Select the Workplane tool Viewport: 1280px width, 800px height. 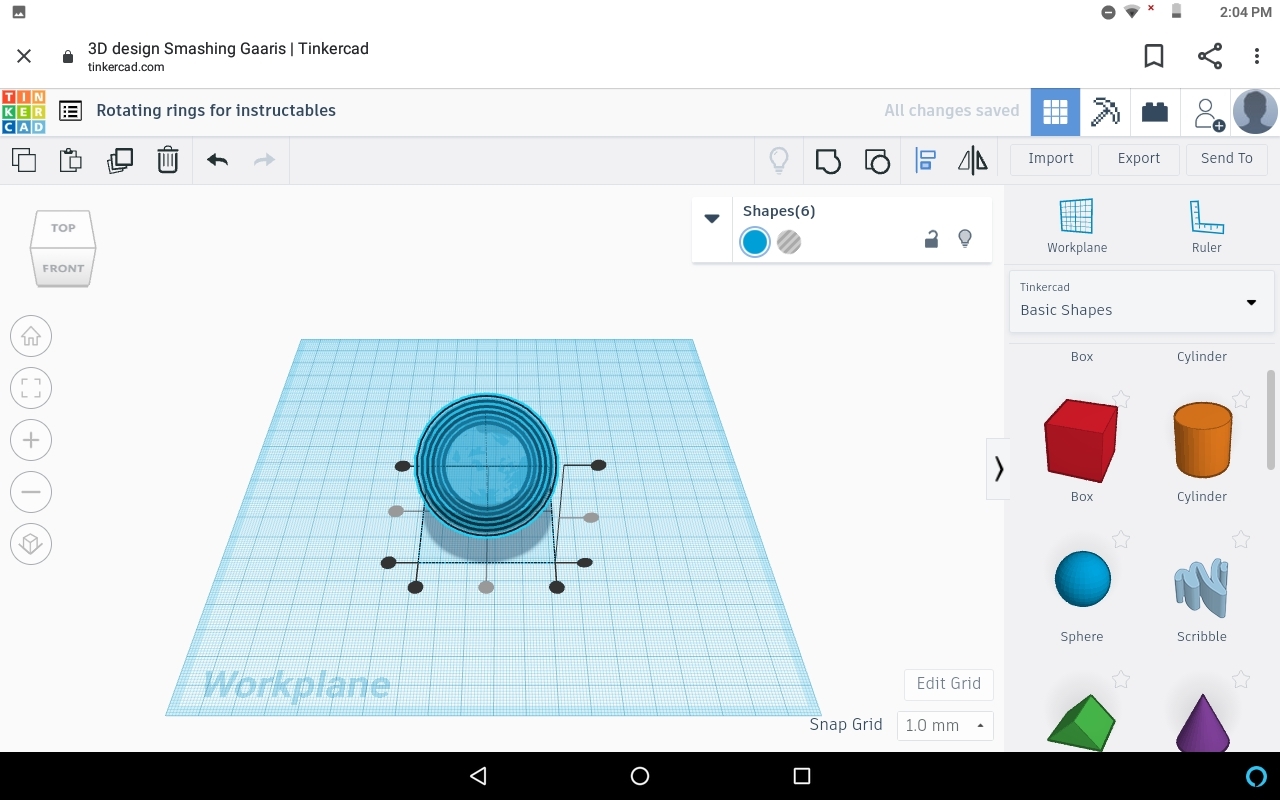click(x=1077, y=226)
